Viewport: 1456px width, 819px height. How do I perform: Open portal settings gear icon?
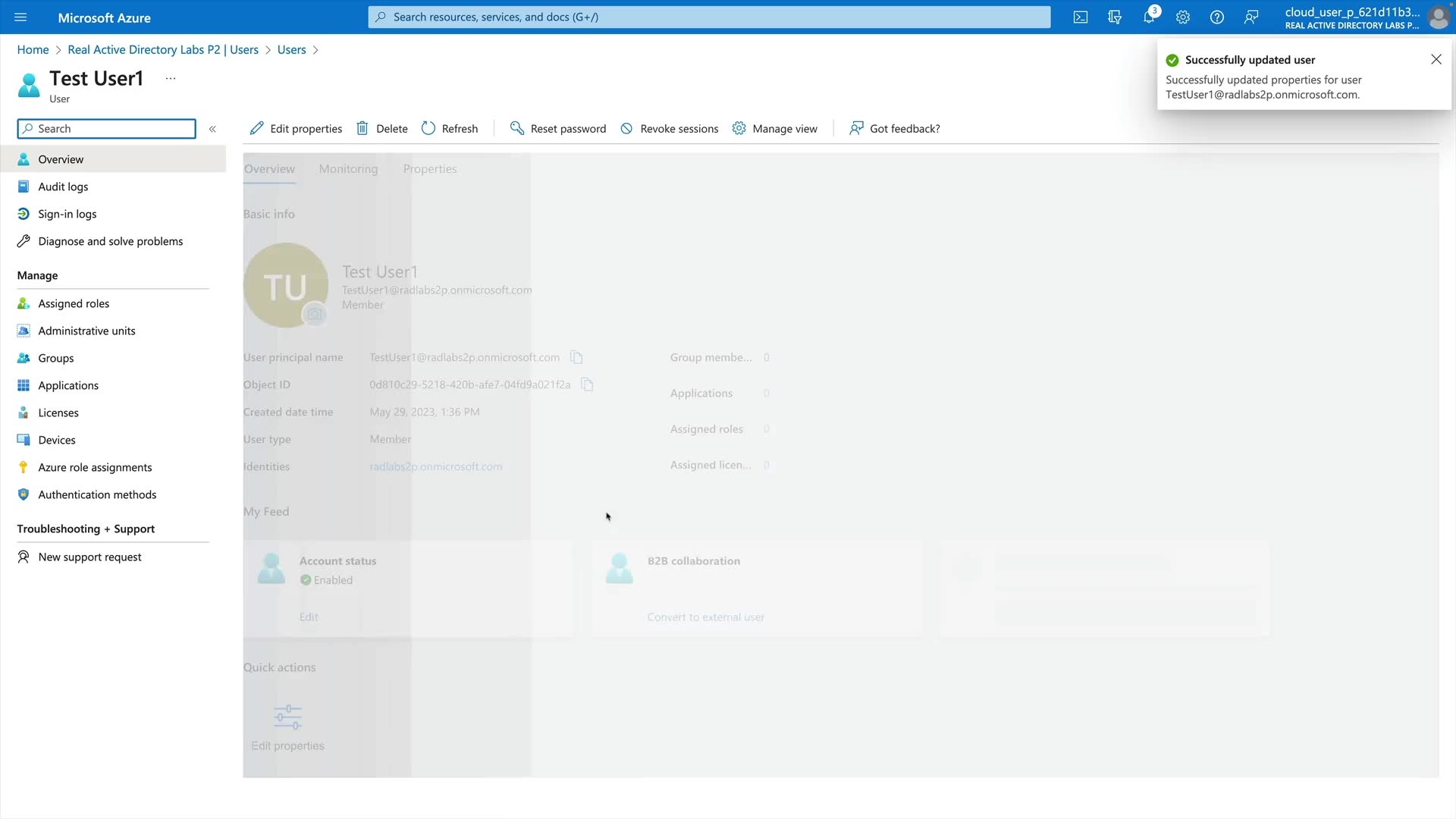1183,17
